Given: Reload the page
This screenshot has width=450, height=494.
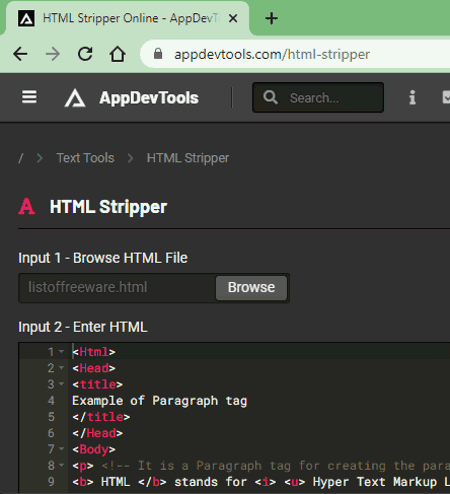Looking at the screenshot, I should click(85, 54).
